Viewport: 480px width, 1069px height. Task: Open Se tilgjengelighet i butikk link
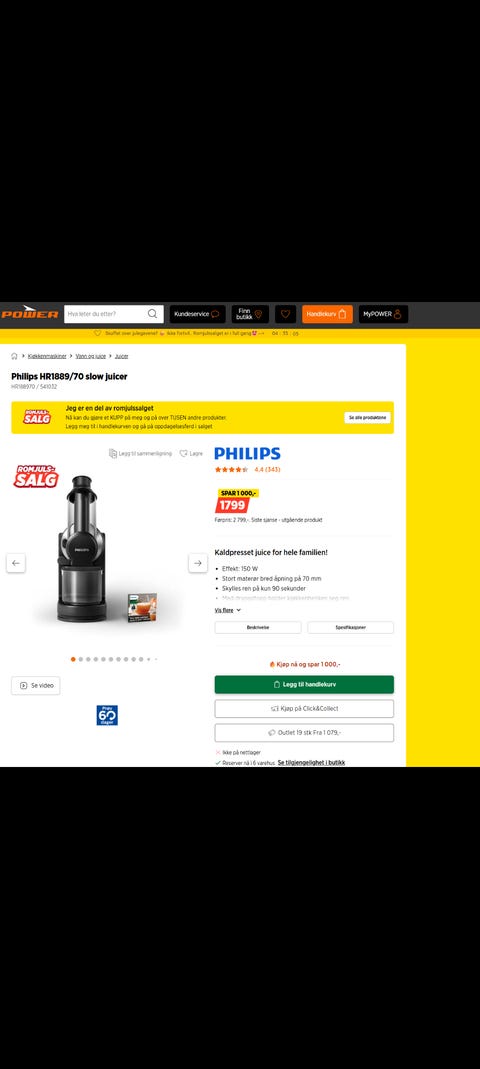(x=311, y=762)
